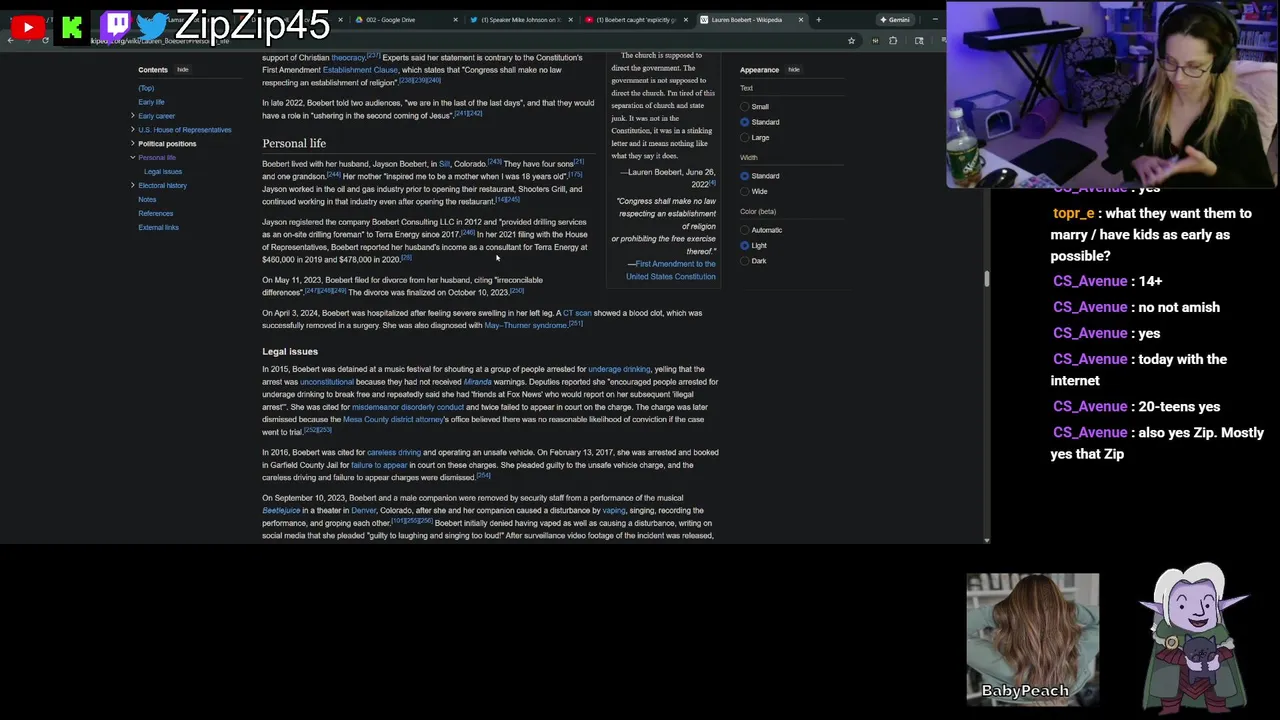Go to Notes section in contents
The image size is (1280, 720).
147,200
